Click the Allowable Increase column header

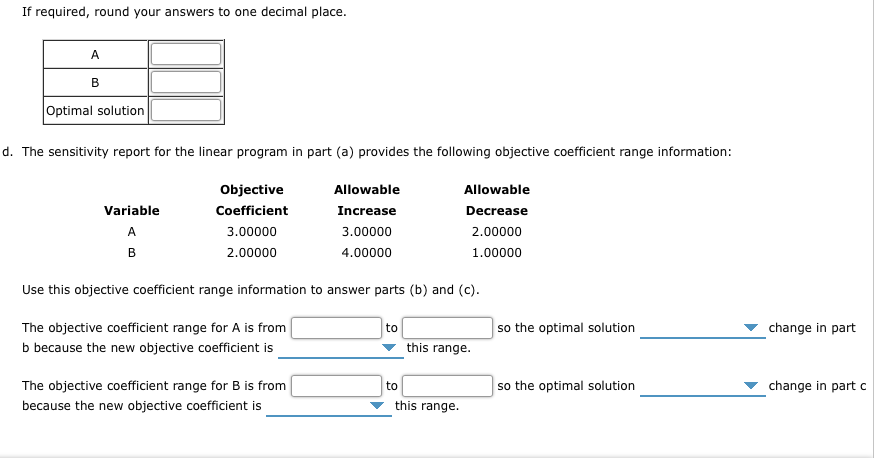(367, 200)
